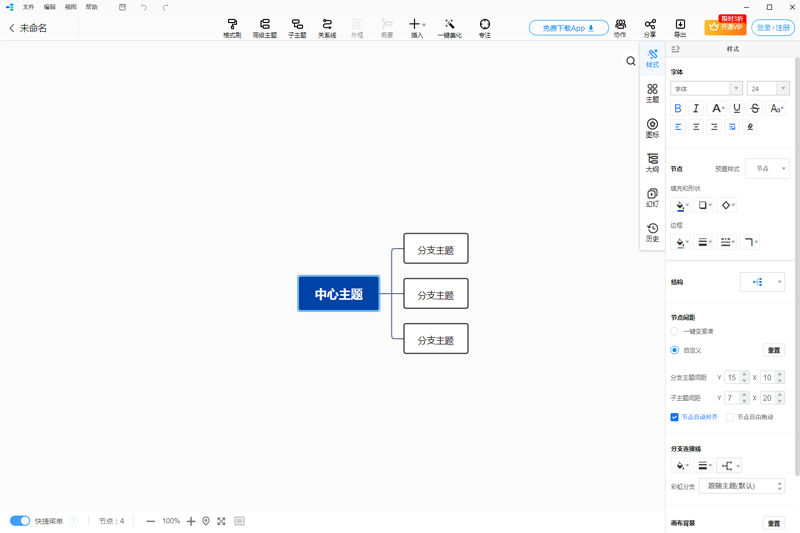Image resolution: width=800 pixels, height=533 pixels.
Task: Open the 结构 layout structure dropdown
Action: click(762, 282)
